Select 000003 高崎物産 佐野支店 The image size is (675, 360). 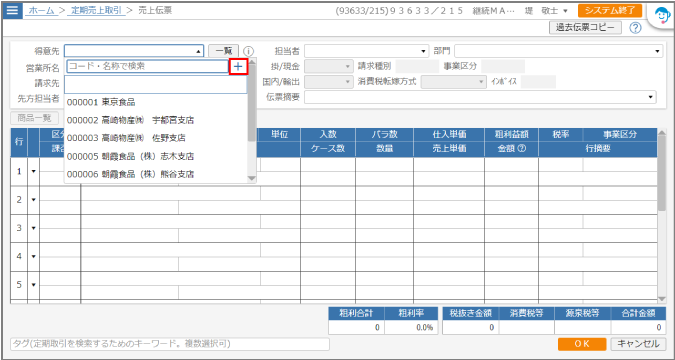156,138
